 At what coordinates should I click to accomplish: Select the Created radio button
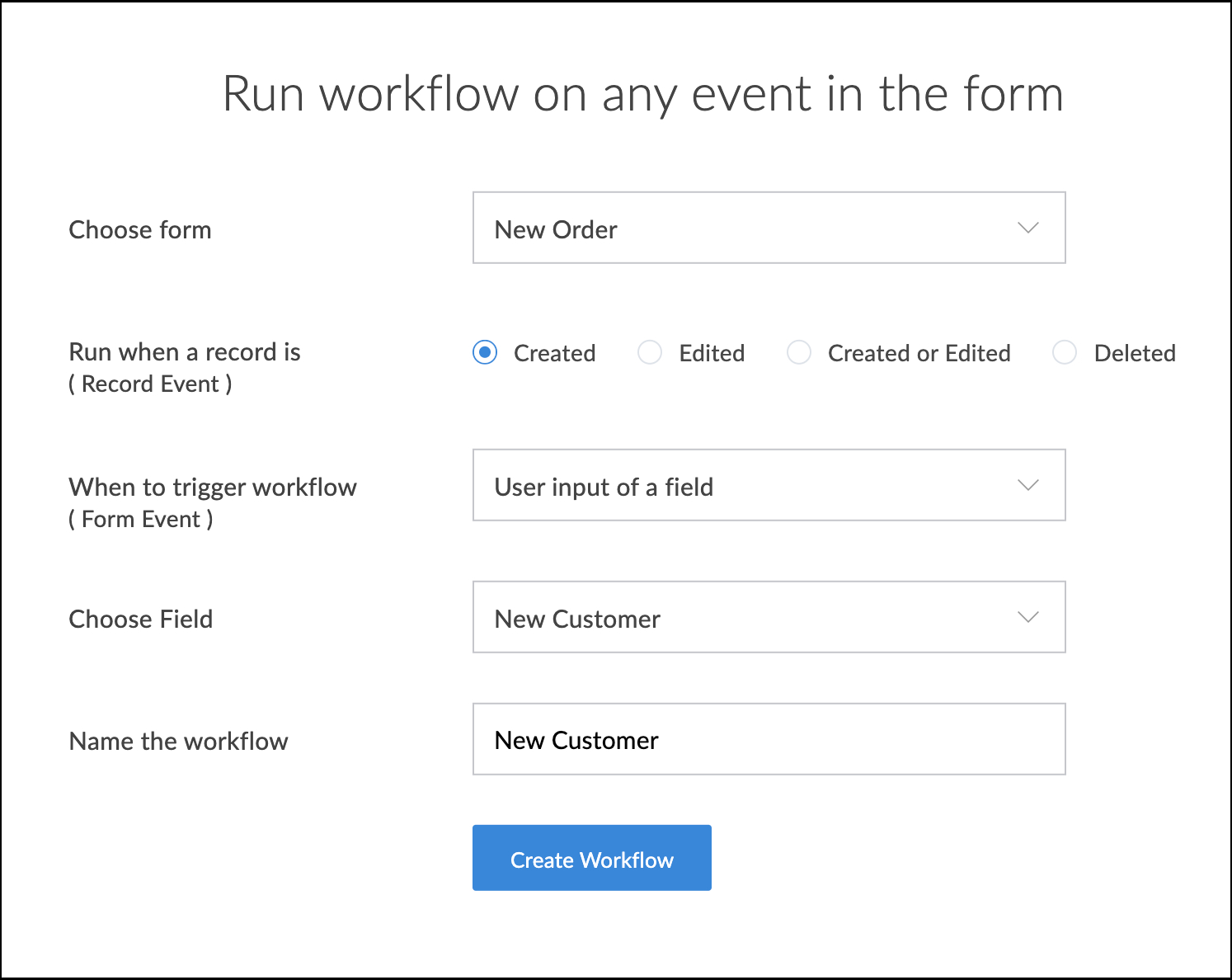point(485,353)
